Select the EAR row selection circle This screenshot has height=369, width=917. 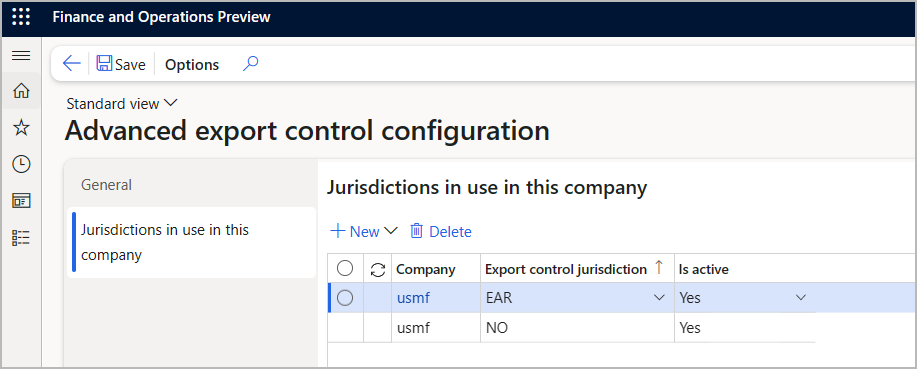345,298
